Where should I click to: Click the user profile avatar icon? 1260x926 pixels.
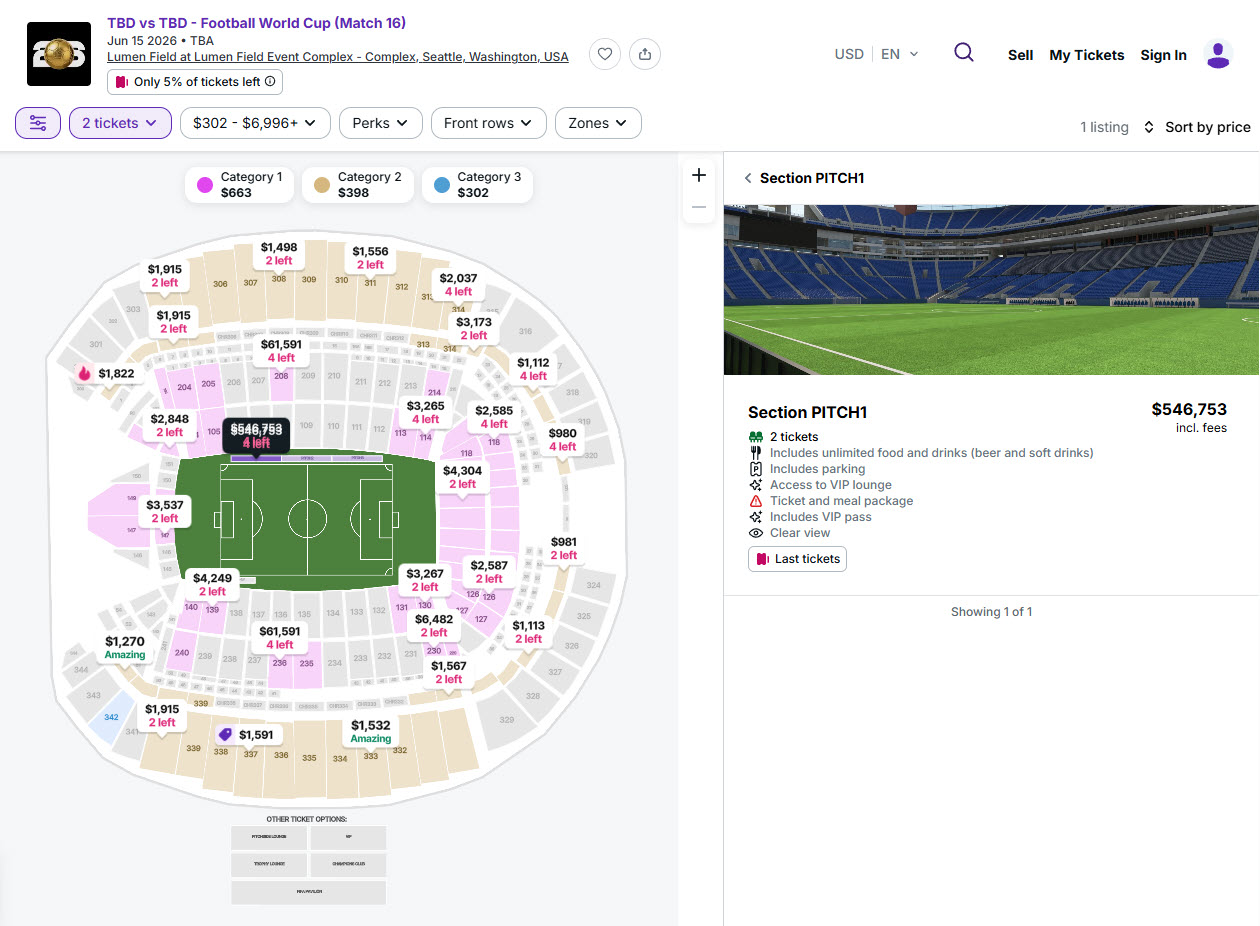(x=1218, y=54)
